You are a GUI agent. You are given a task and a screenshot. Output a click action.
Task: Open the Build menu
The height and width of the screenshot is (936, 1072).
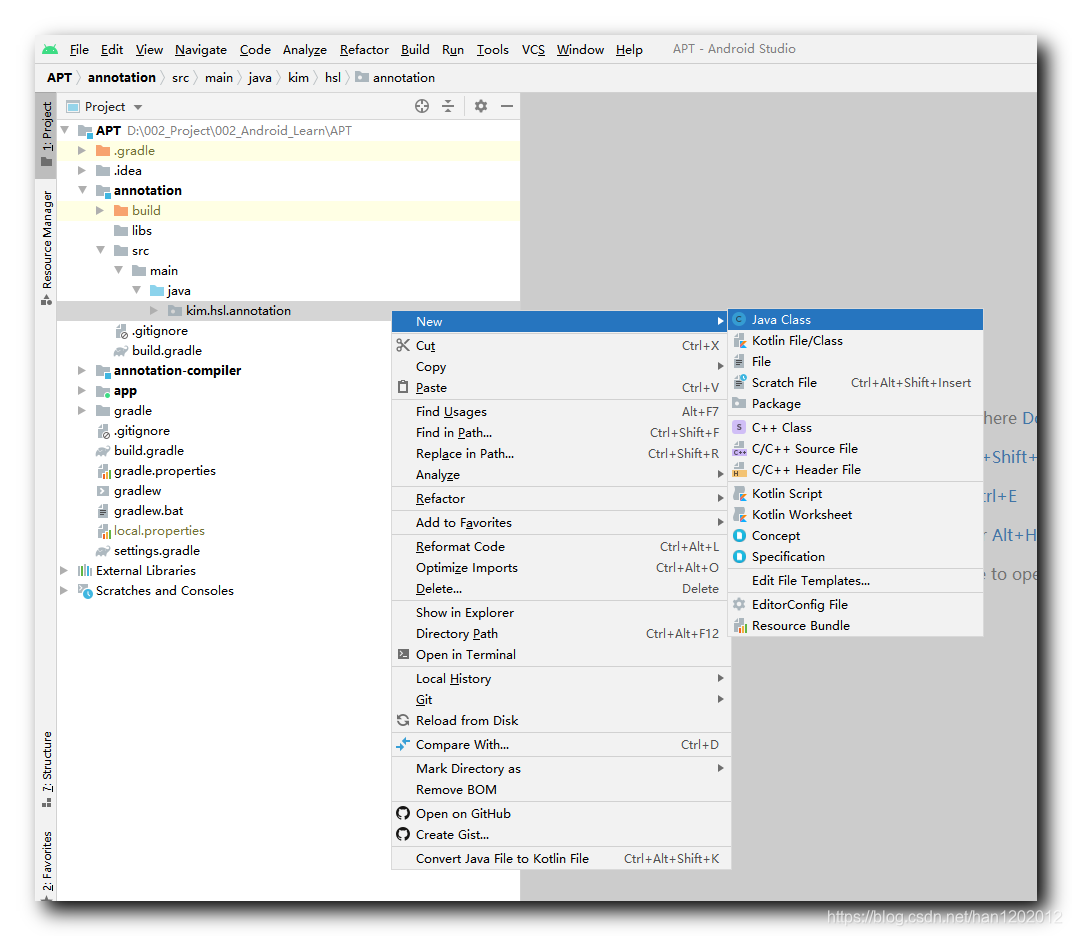pyautogui.click(x=415, y=50)
